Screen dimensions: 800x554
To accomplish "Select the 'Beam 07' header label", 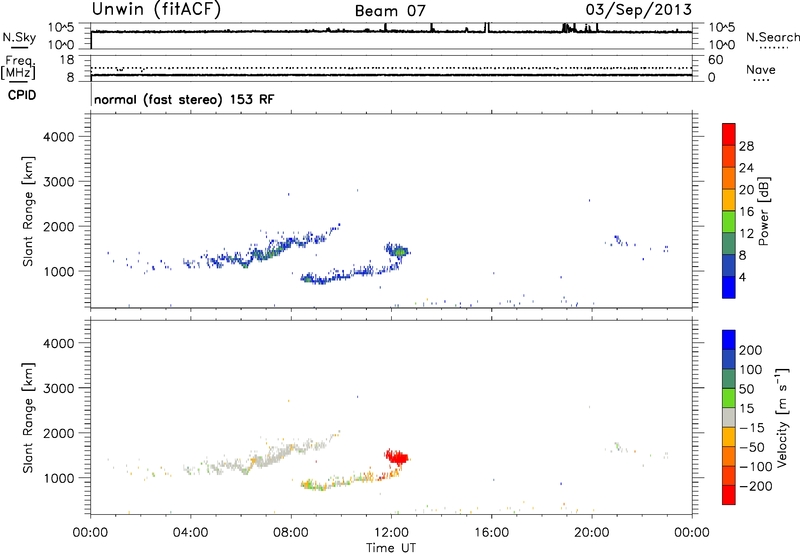I will (390, 11).
